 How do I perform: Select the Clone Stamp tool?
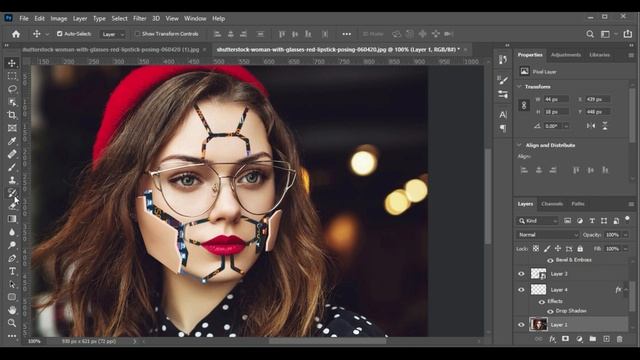click(12, 180)
